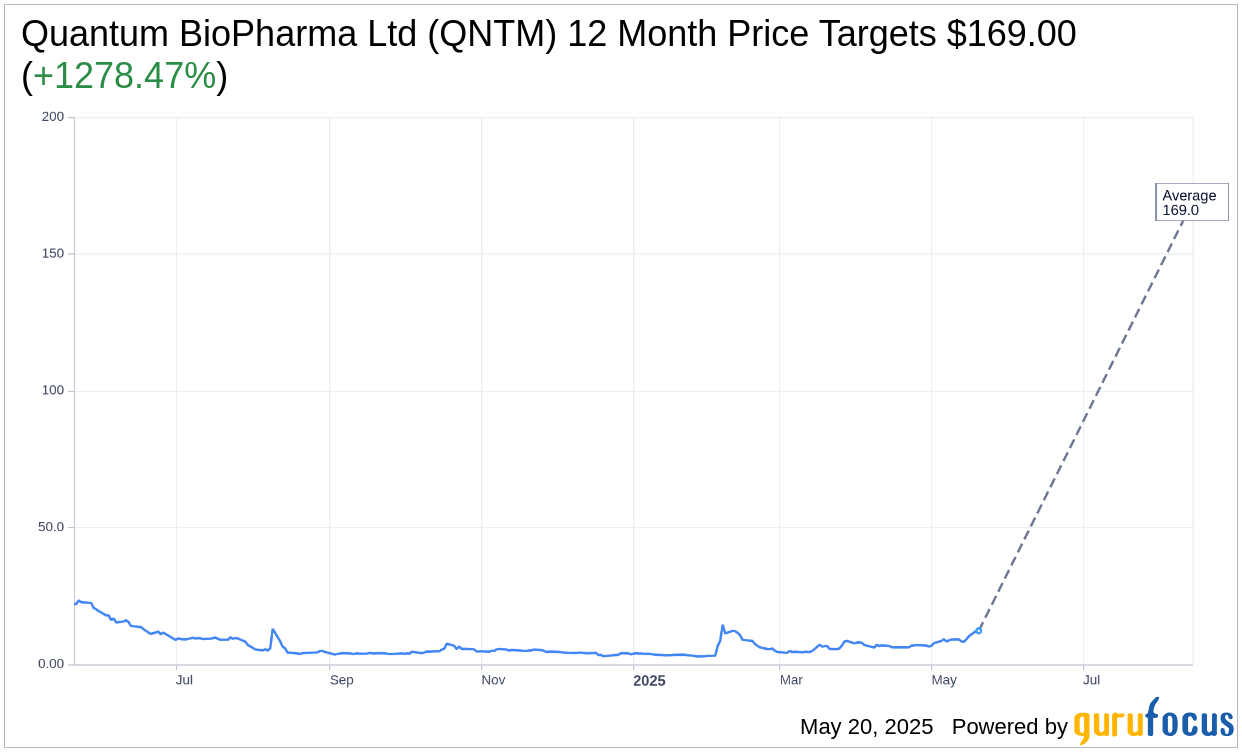Click the Average 169.0 label box
This screenshot has width=1242, height=752.
pyautogui.click(x=1192, y=202)
